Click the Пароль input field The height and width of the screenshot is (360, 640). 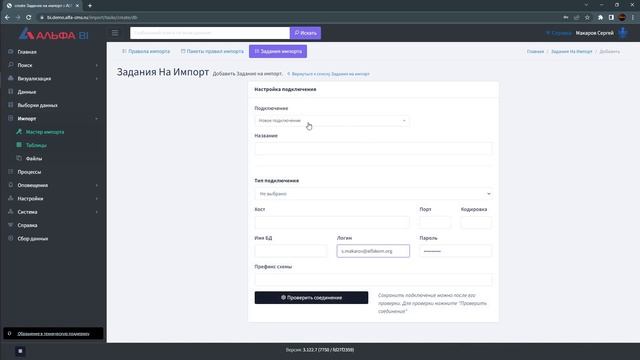coord(456,251)
